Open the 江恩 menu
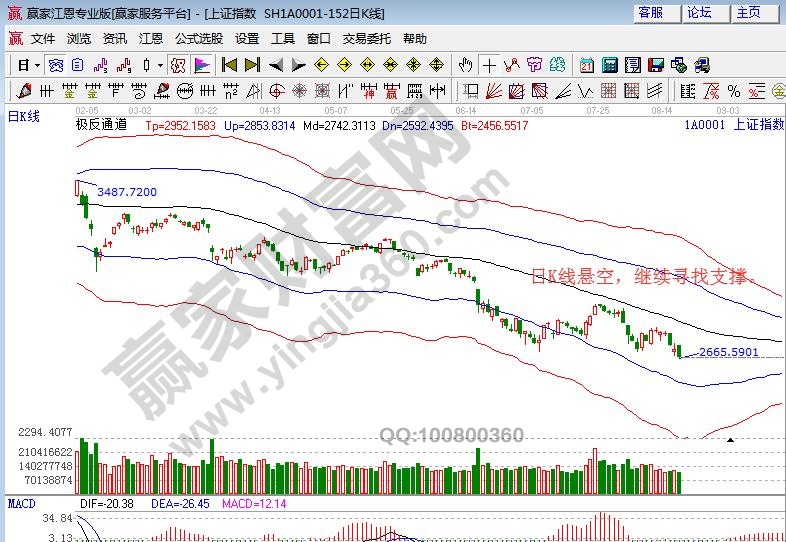This screenshot has height=542, width=786. coord(150,39)
